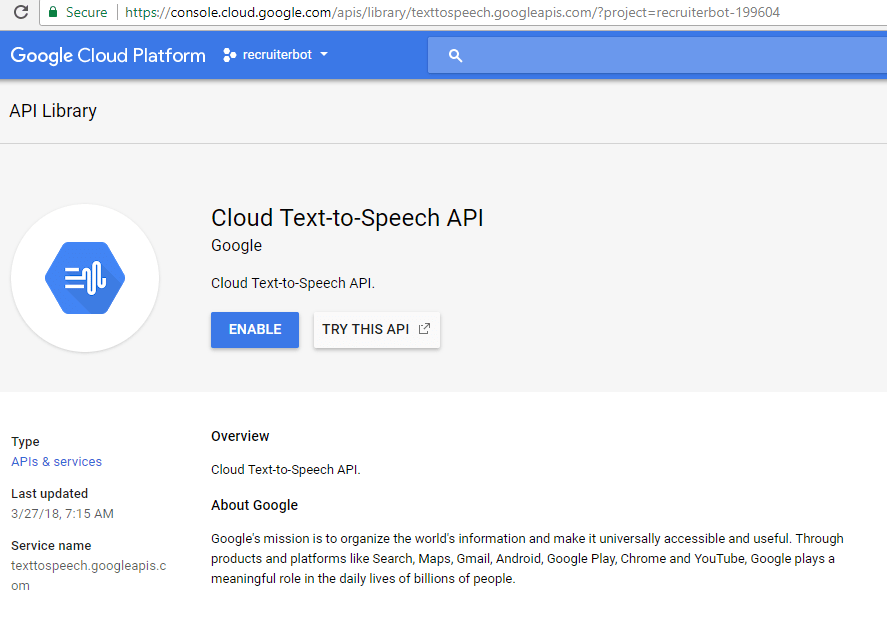Click the Cloud Text-to-Speech API circular logo badge
Image resolution: width=887 pixels, height=625 pixels.
[x=85, y=278]
